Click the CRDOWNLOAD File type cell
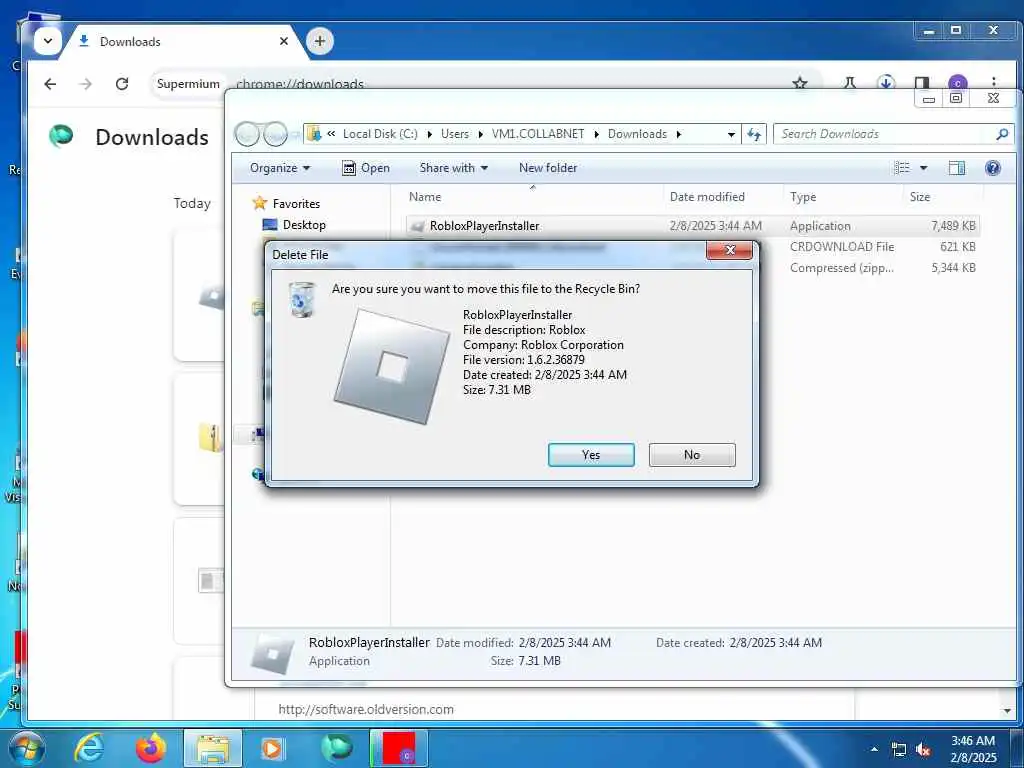 [842, 247]
